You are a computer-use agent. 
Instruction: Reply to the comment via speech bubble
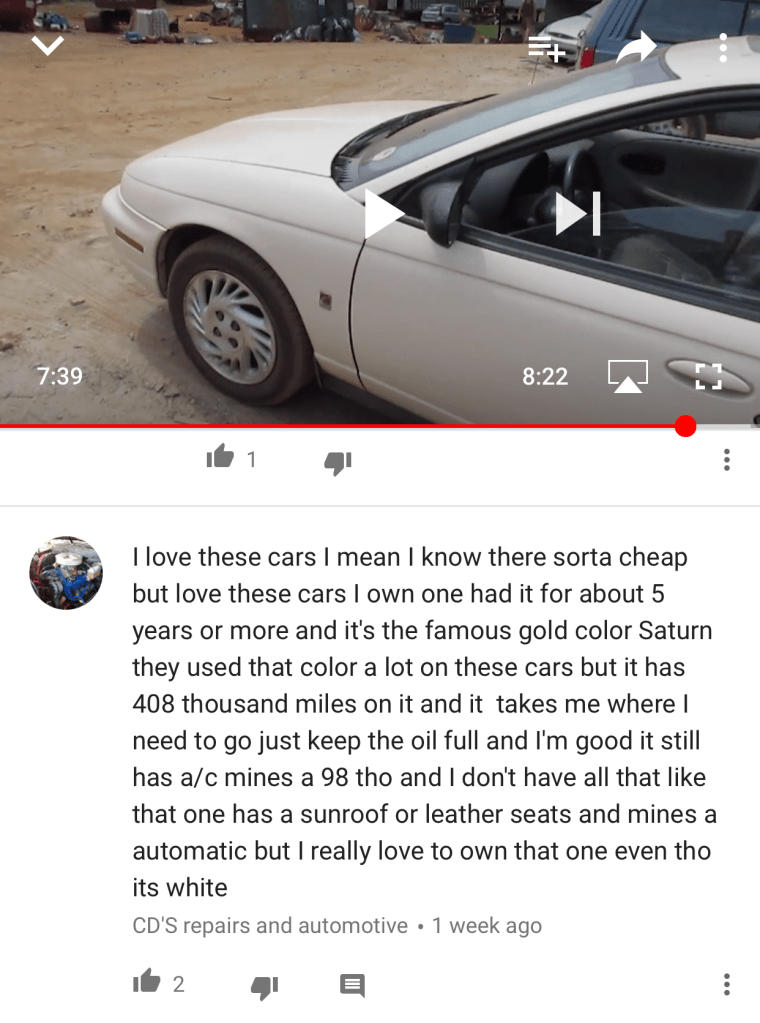pyautogui.click(x=352, y=985)
